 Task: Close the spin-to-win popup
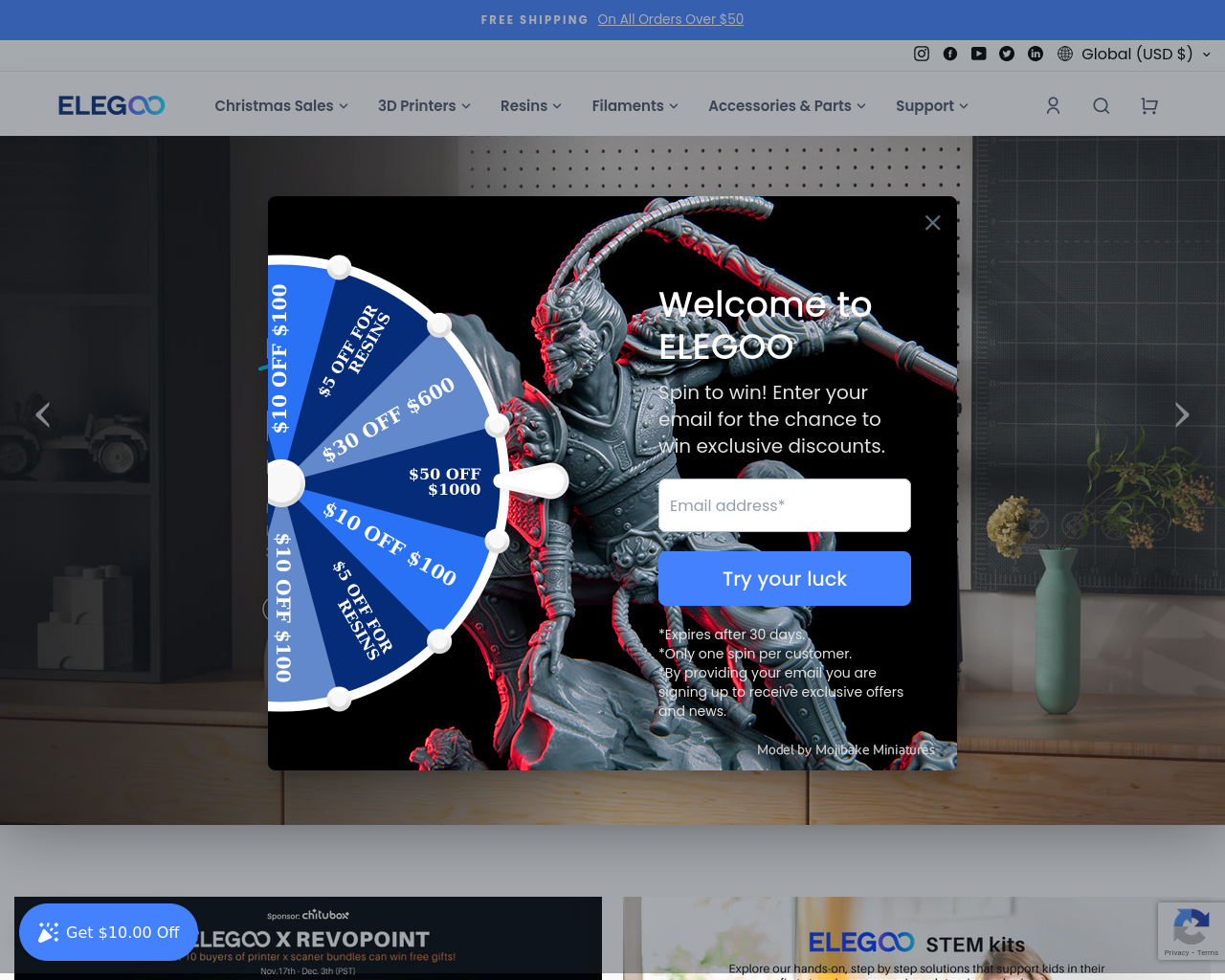pos(932,222)
